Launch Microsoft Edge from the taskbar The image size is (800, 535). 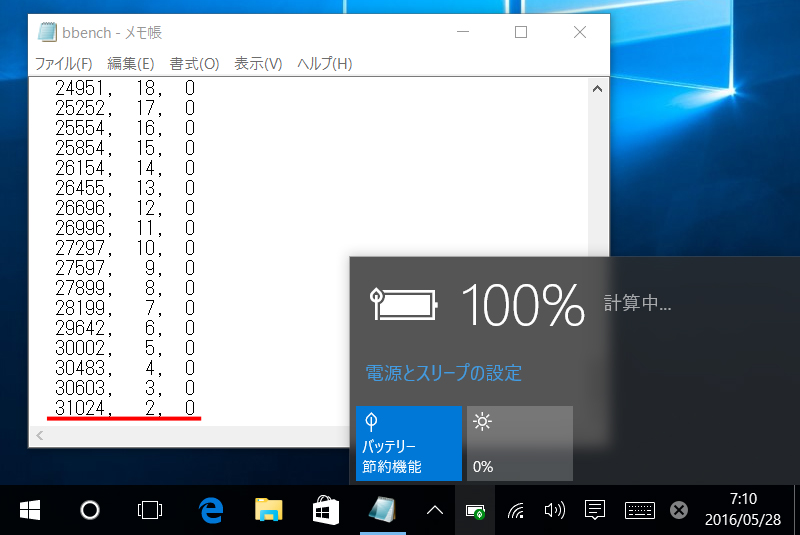(209, 511)
